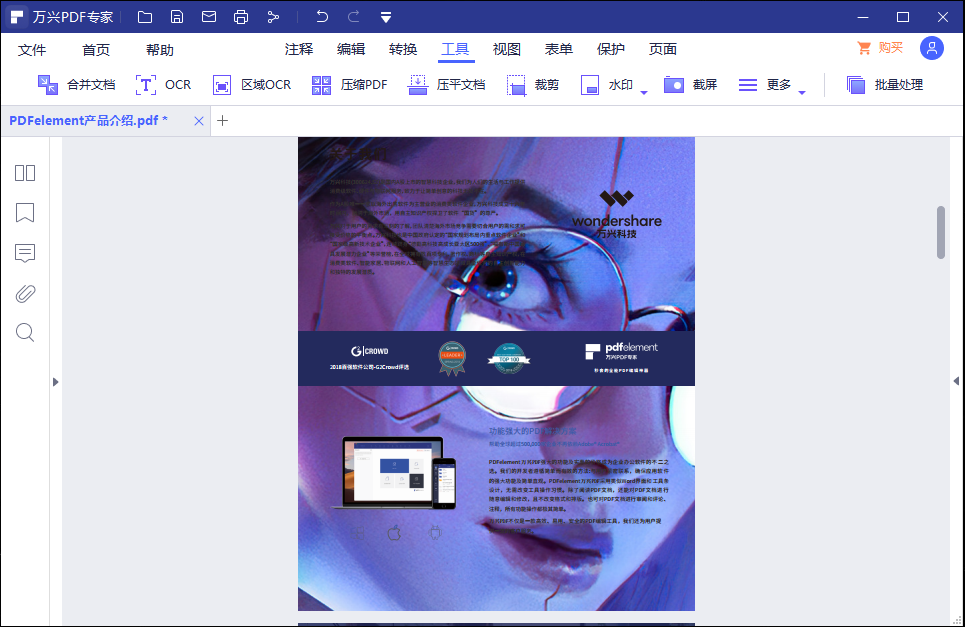This screenshot has width=965, height=627.
Task: Switch to the 页面 ribbon tab
Action: pyautogui.click(x=663, y=48)
